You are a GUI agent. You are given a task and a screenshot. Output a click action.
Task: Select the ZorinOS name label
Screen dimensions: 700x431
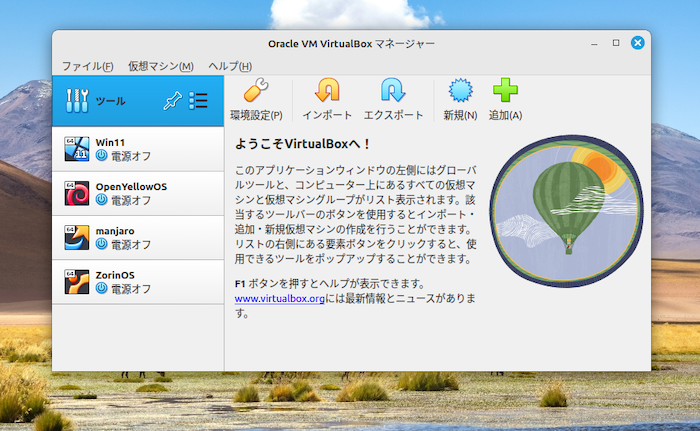pos(115,275)
